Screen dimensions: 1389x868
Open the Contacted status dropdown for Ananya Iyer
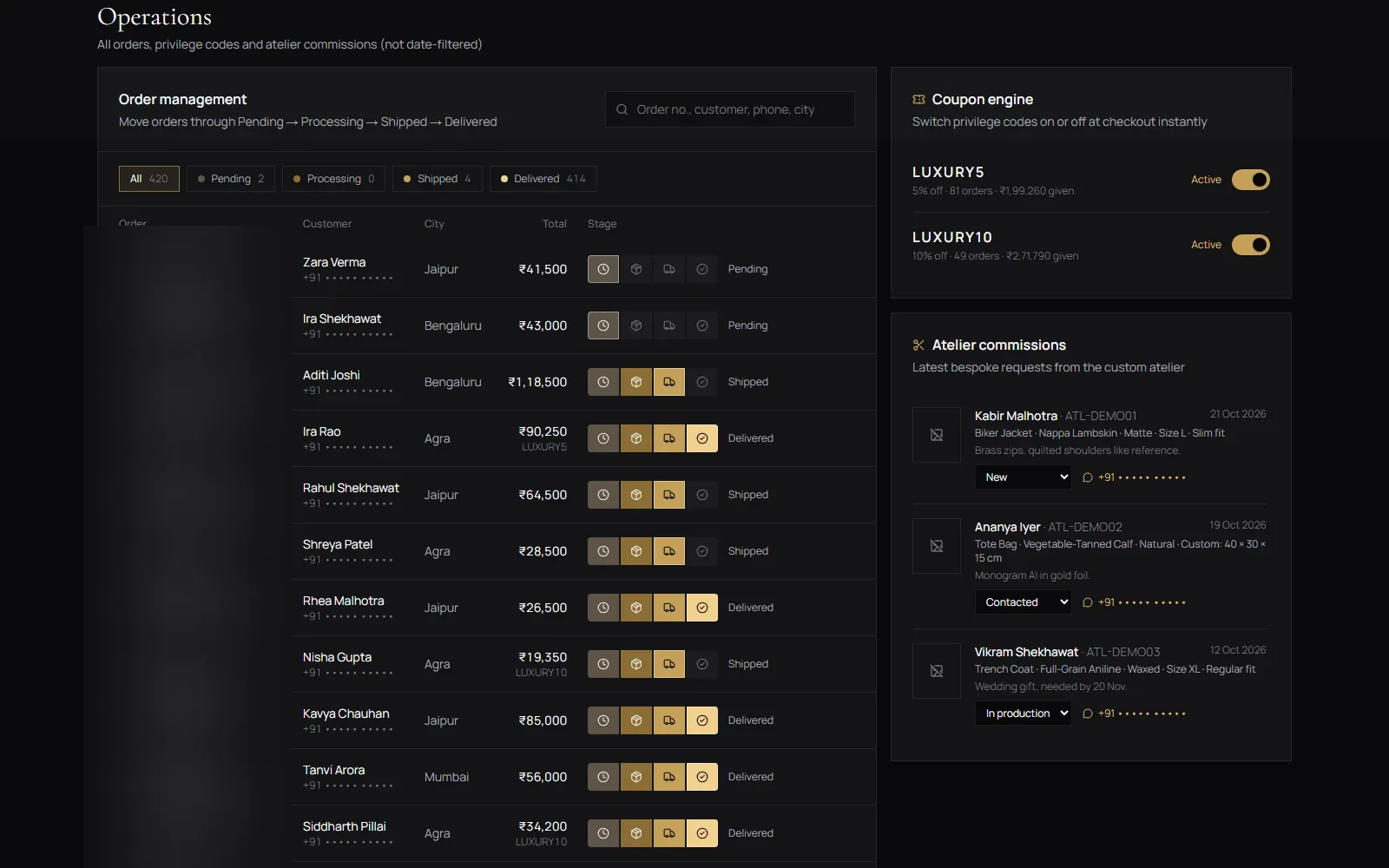click(x=1024, y=602)
